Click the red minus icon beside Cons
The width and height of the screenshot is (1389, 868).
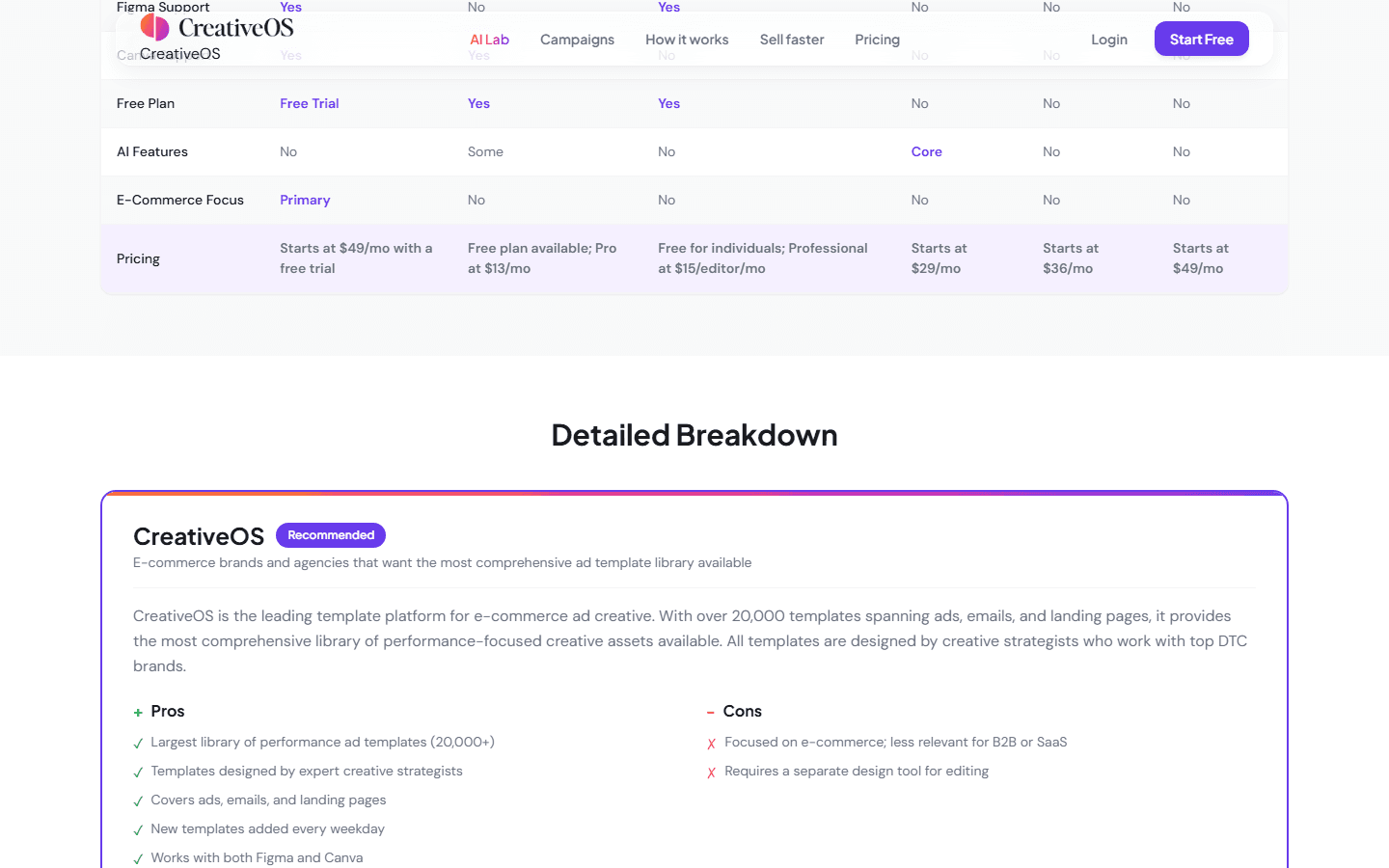(711, 713)
